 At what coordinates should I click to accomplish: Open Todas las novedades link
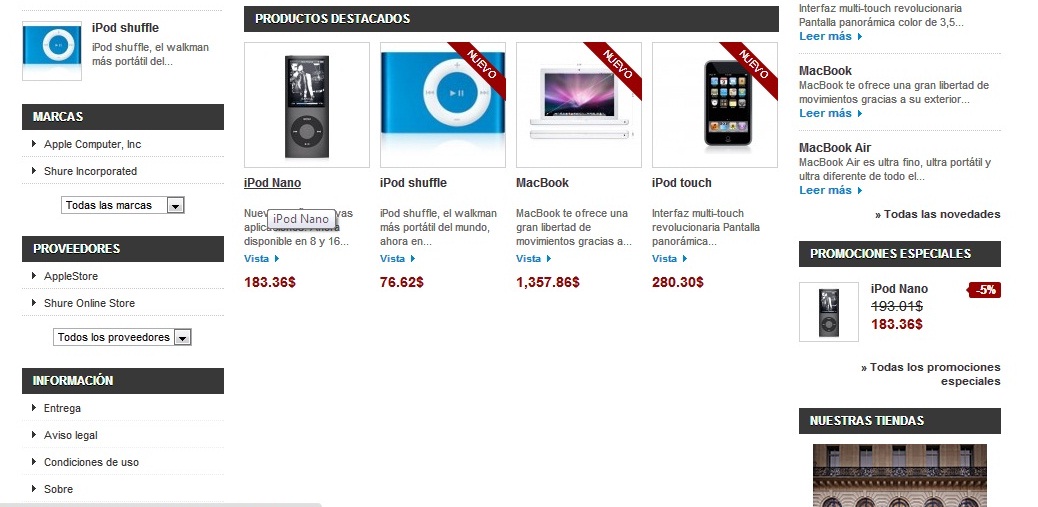tap(937, 214)
